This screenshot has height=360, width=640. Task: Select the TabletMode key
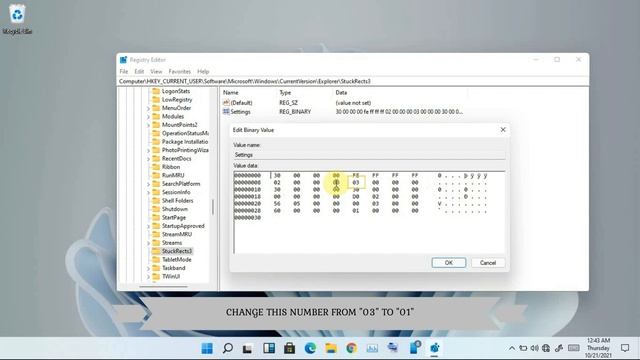[x=176, y=260]
